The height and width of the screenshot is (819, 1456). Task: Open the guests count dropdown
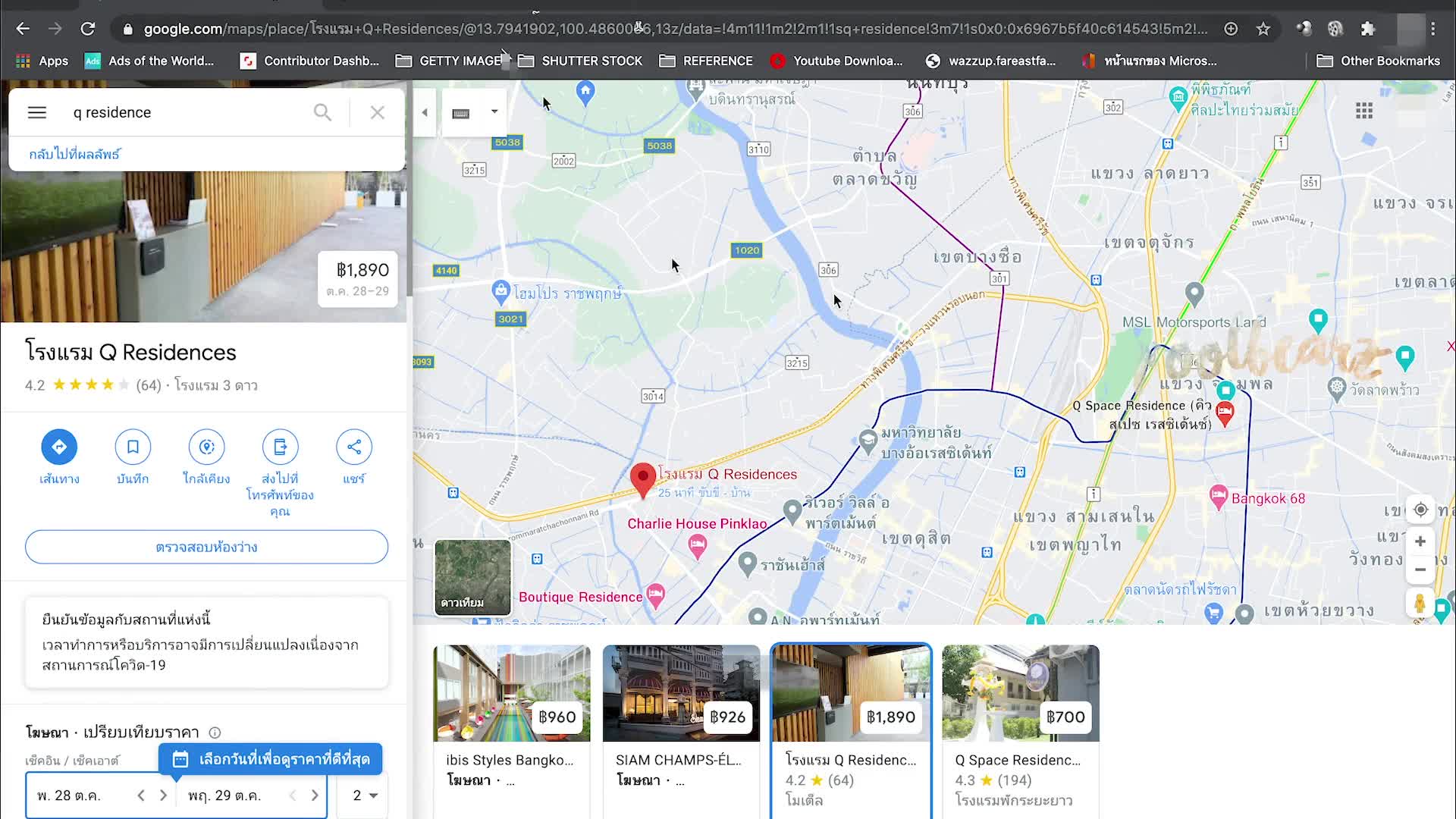(x=365, y=795)
